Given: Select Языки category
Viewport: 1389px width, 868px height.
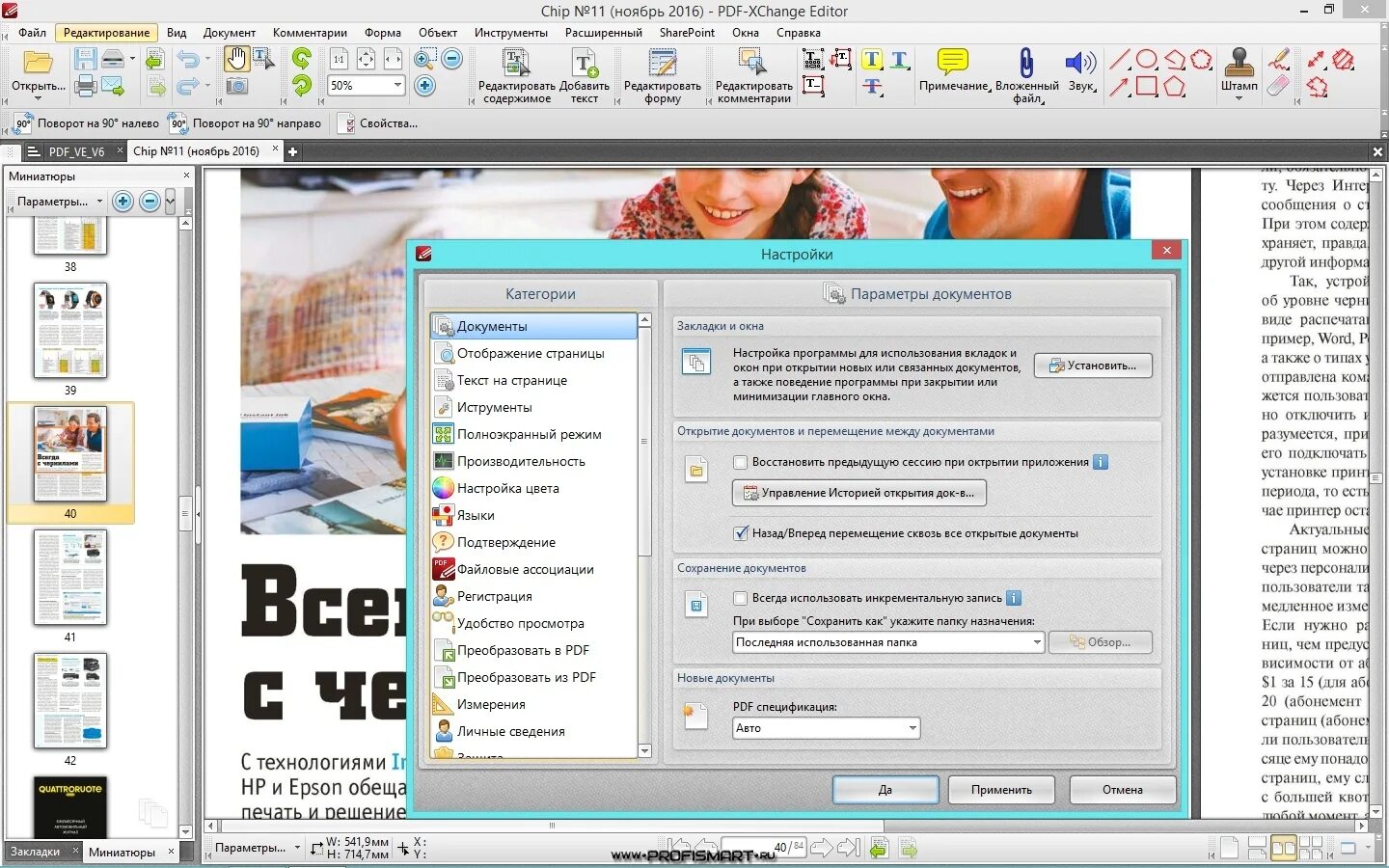Looking at the screenshot, I should (533, 515).
